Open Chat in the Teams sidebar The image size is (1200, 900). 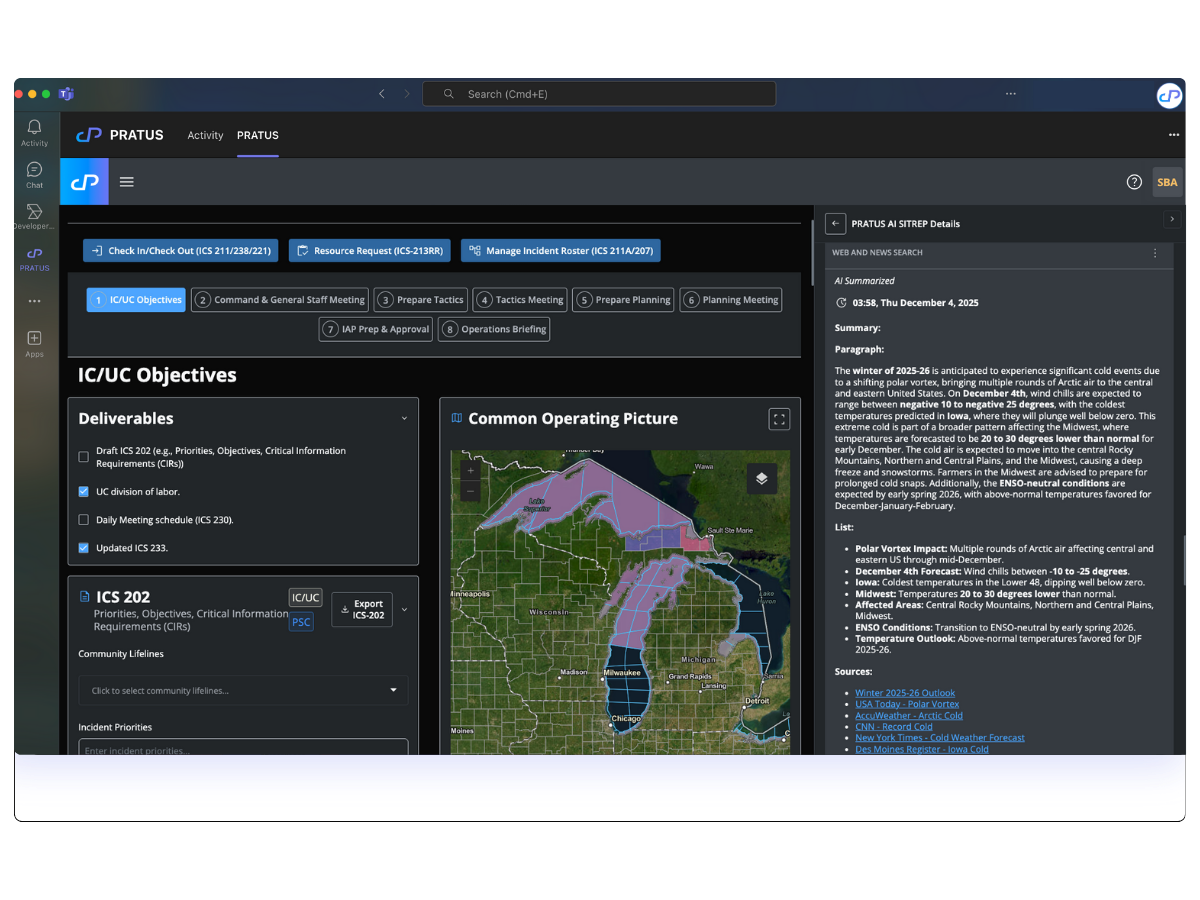tap(34, 174)
